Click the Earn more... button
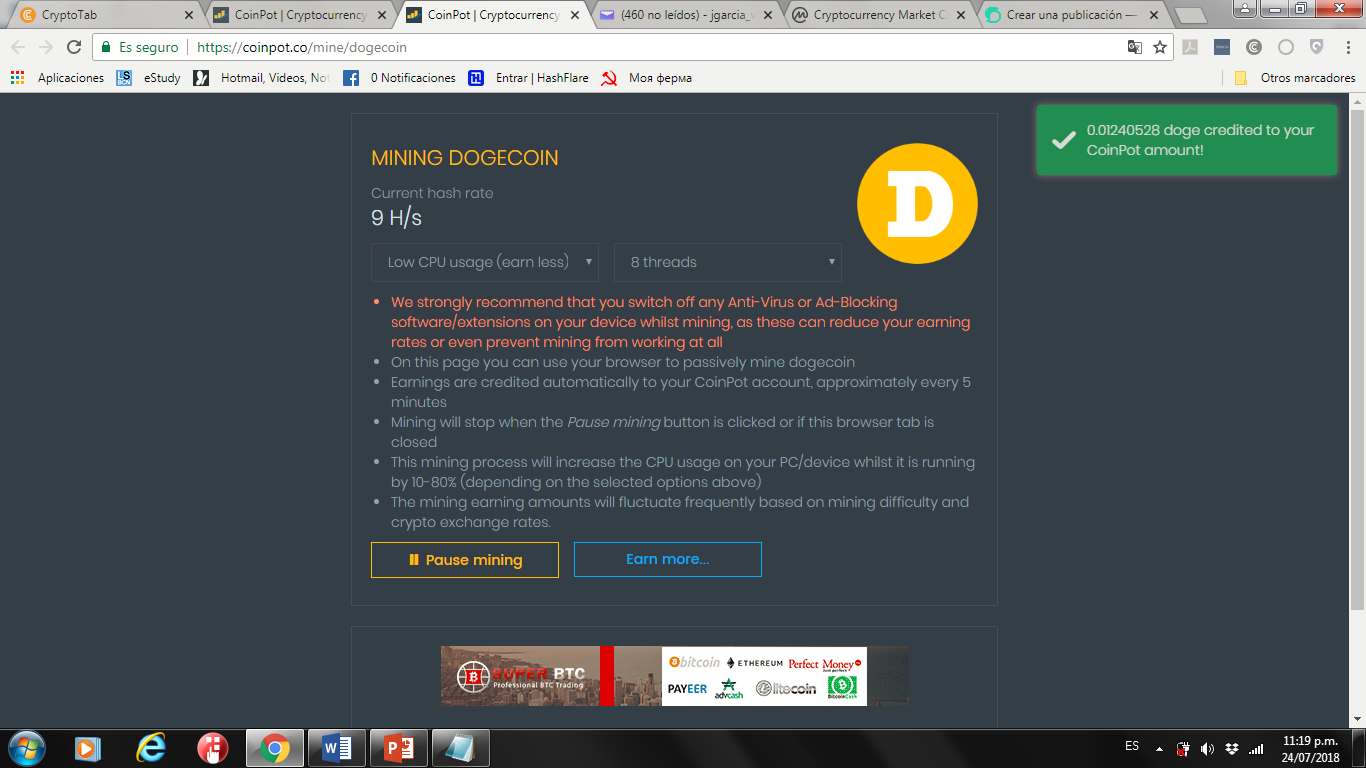 668,559
